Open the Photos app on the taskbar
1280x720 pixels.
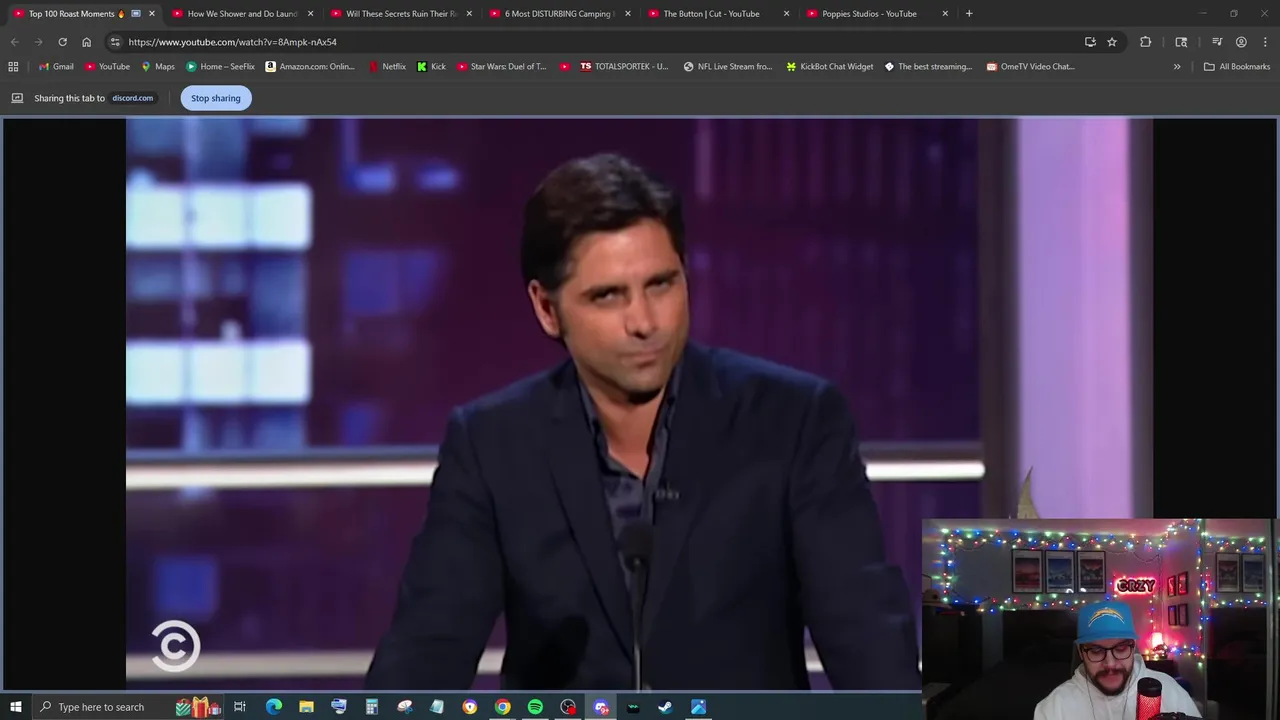tap(698, 707)
